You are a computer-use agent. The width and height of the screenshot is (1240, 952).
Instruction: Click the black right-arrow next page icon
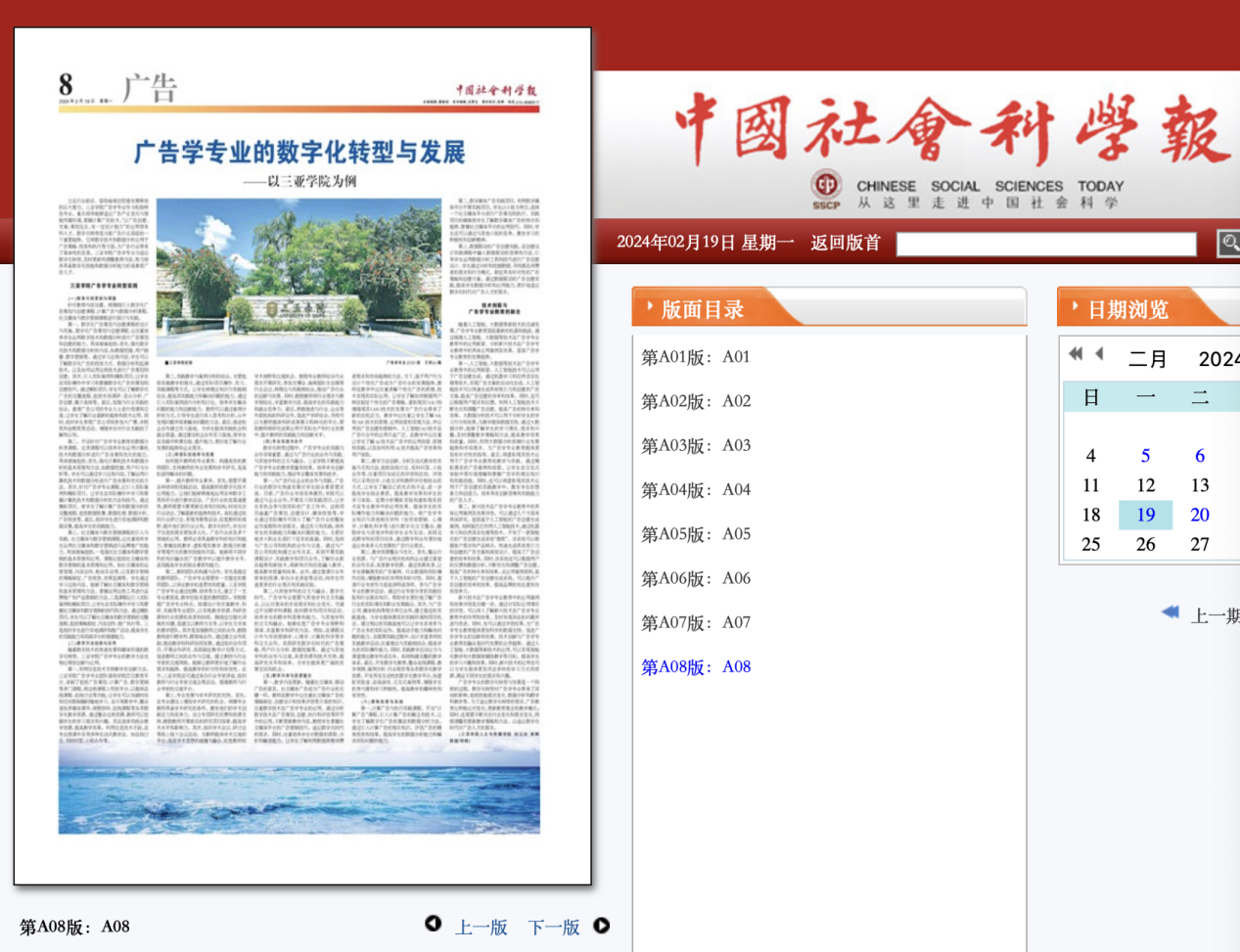[602, 926]
